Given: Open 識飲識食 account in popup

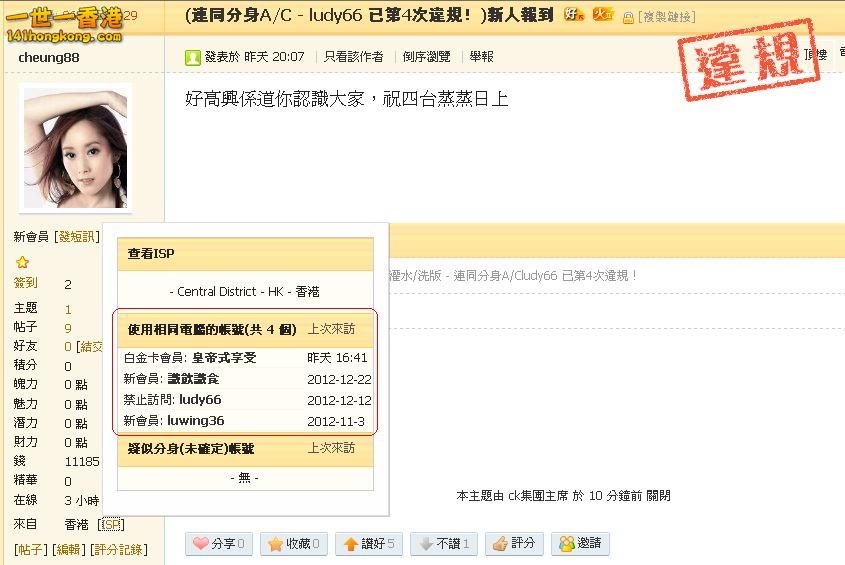Looking at the screenshot, I should click(193, 379).
